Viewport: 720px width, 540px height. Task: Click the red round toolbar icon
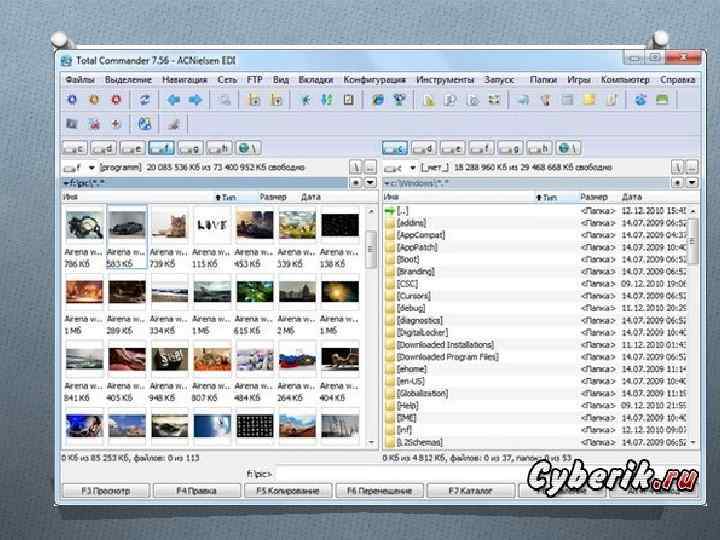[x=116, y=100]
